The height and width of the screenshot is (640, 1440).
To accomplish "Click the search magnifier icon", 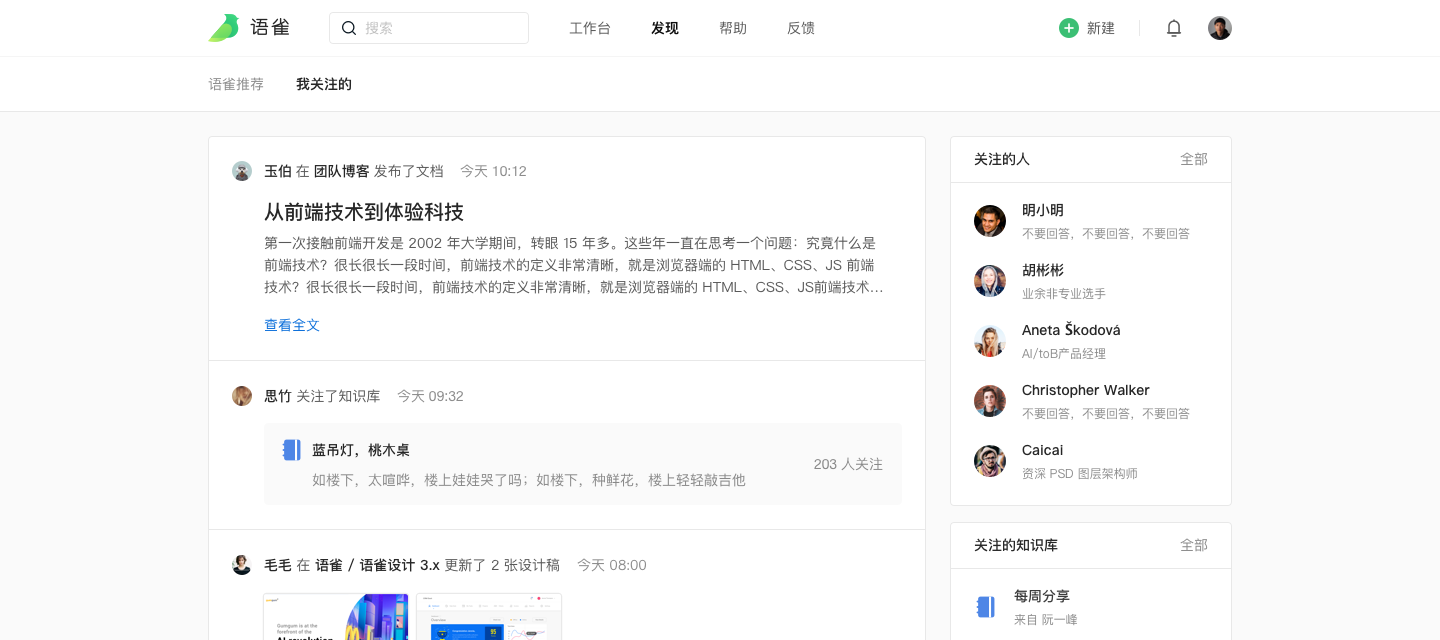I will pyautogui.click(x=349, y=28).
